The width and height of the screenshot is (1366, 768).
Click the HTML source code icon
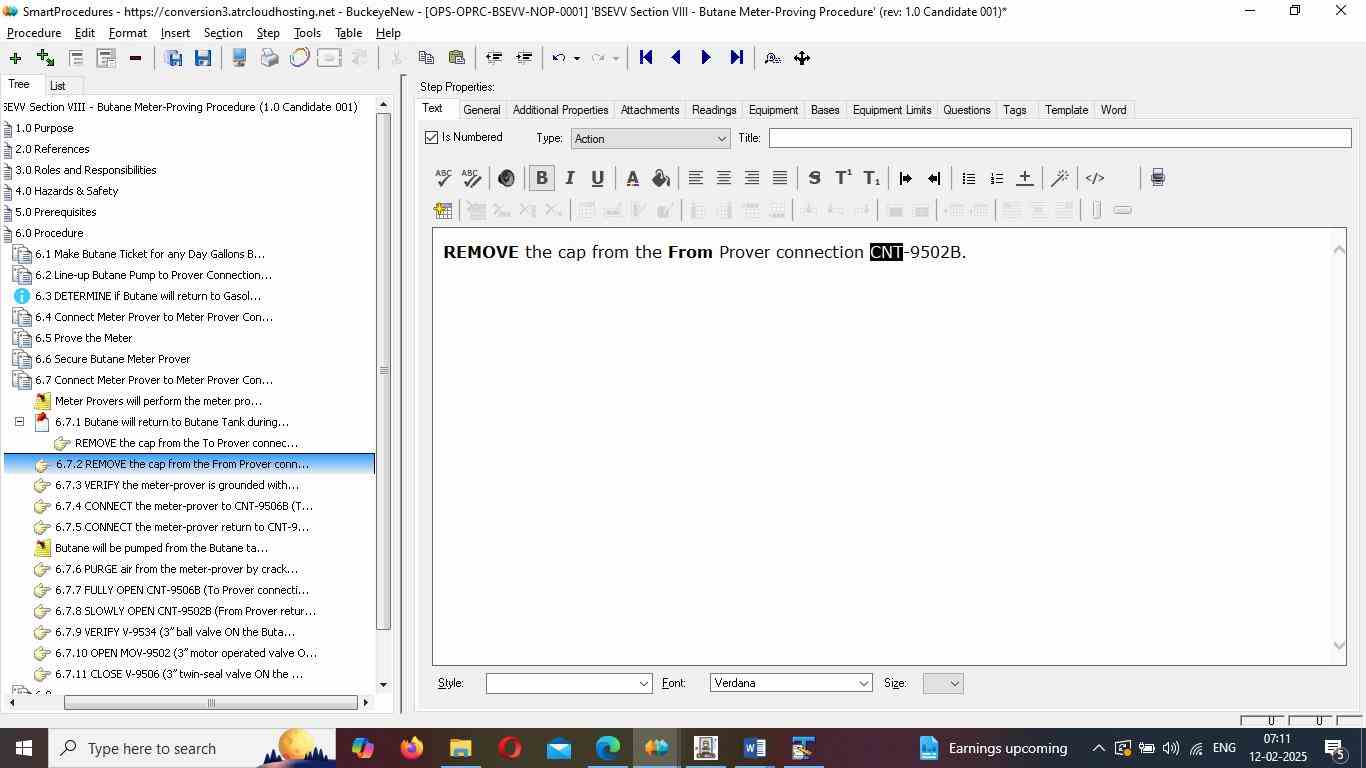coord(1095,178)
